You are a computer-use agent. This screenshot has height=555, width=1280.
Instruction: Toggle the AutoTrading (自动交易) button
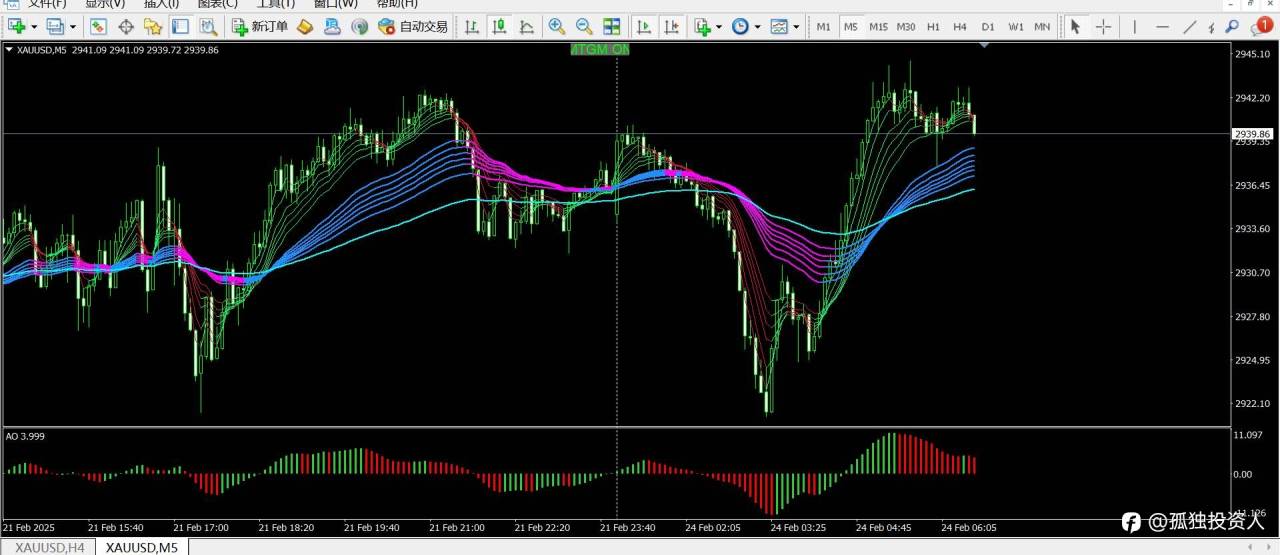pyautogui.click(x=413, y=27)
